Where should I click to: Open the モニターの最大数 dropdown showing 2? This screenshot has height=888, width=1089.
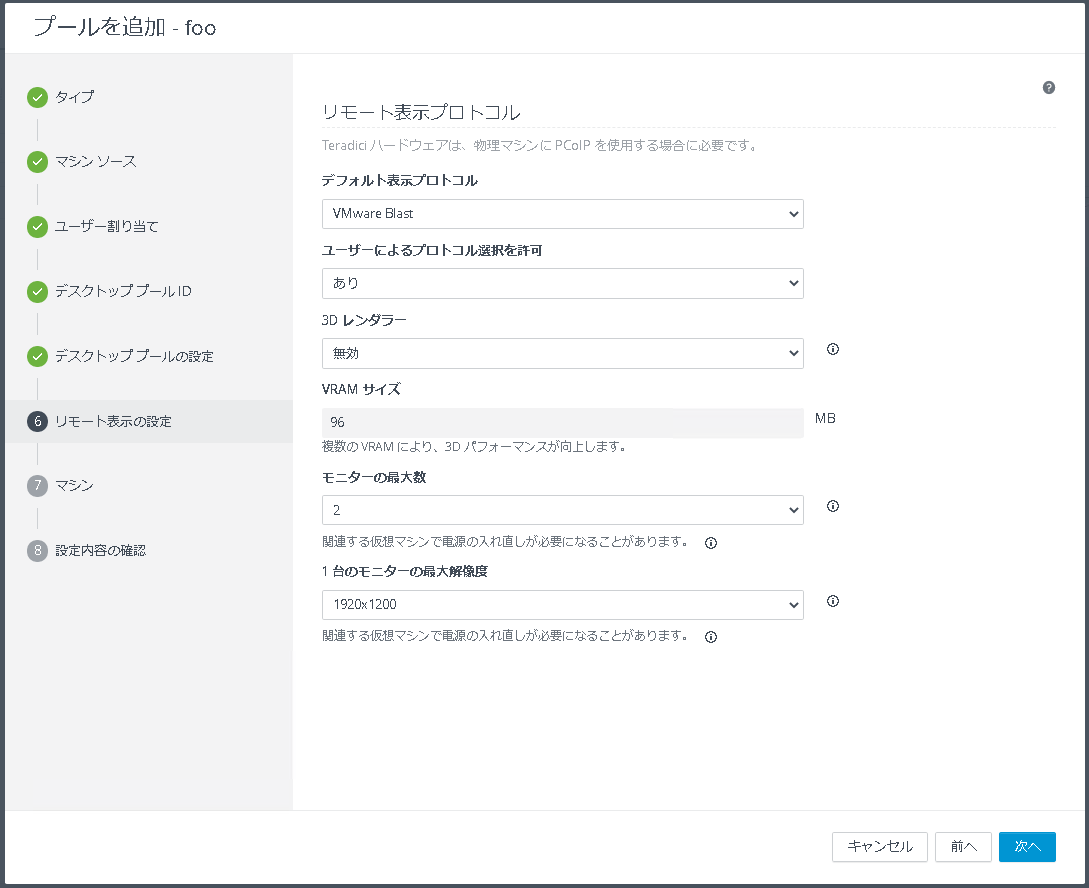(563, 510)
